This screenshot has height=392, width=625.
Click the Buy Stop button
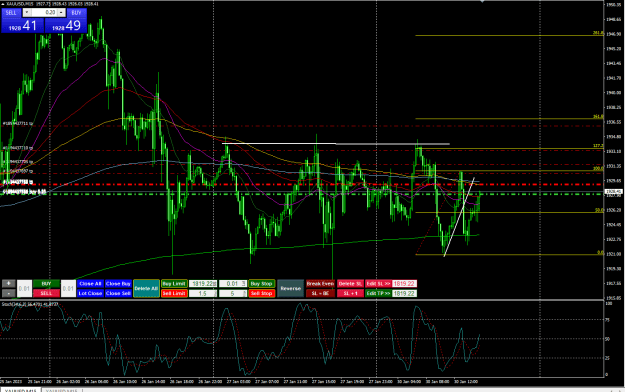pyautogui.click(x=261, y=284)
